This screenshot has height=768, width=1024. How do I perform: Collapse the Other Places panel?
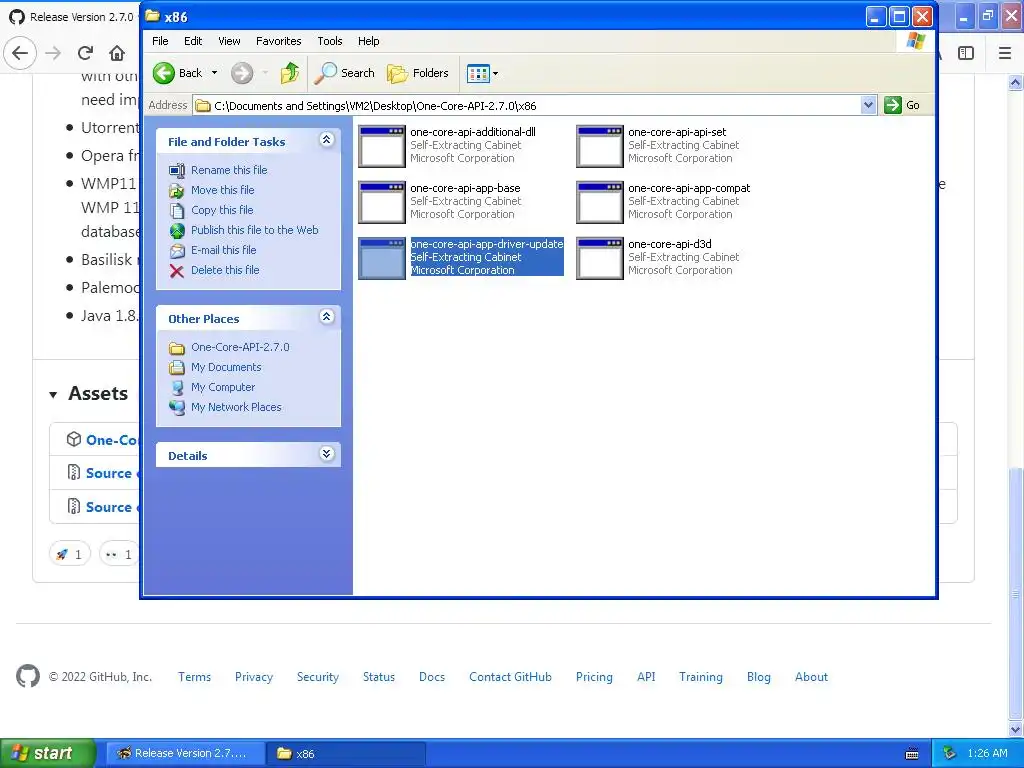tap(327, 317)
